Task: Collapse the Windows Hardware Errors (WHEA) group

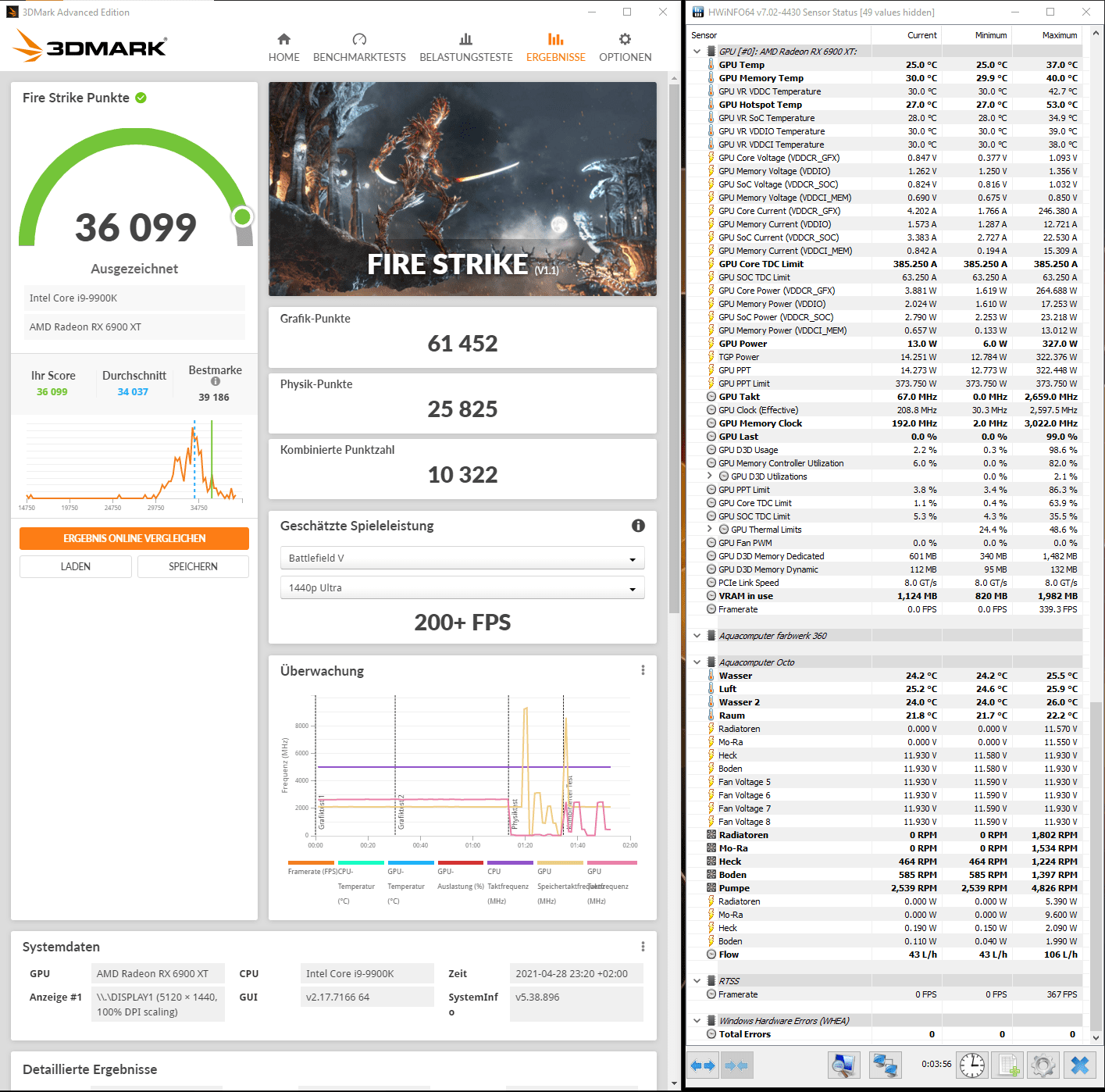Action: [x=697, y=1021]
